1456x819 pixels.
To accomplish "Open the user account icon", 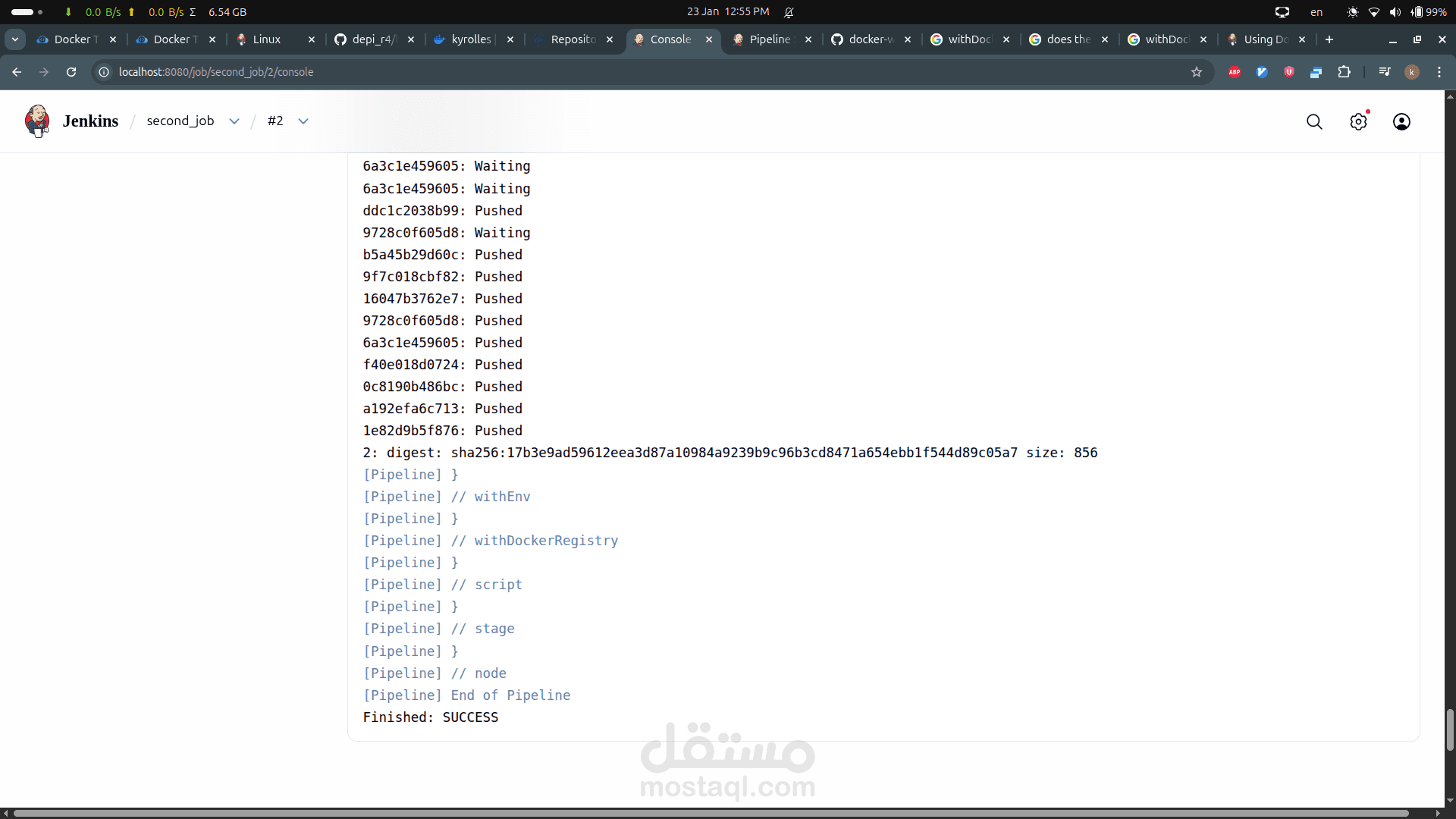I will [x=1401, y=121].
